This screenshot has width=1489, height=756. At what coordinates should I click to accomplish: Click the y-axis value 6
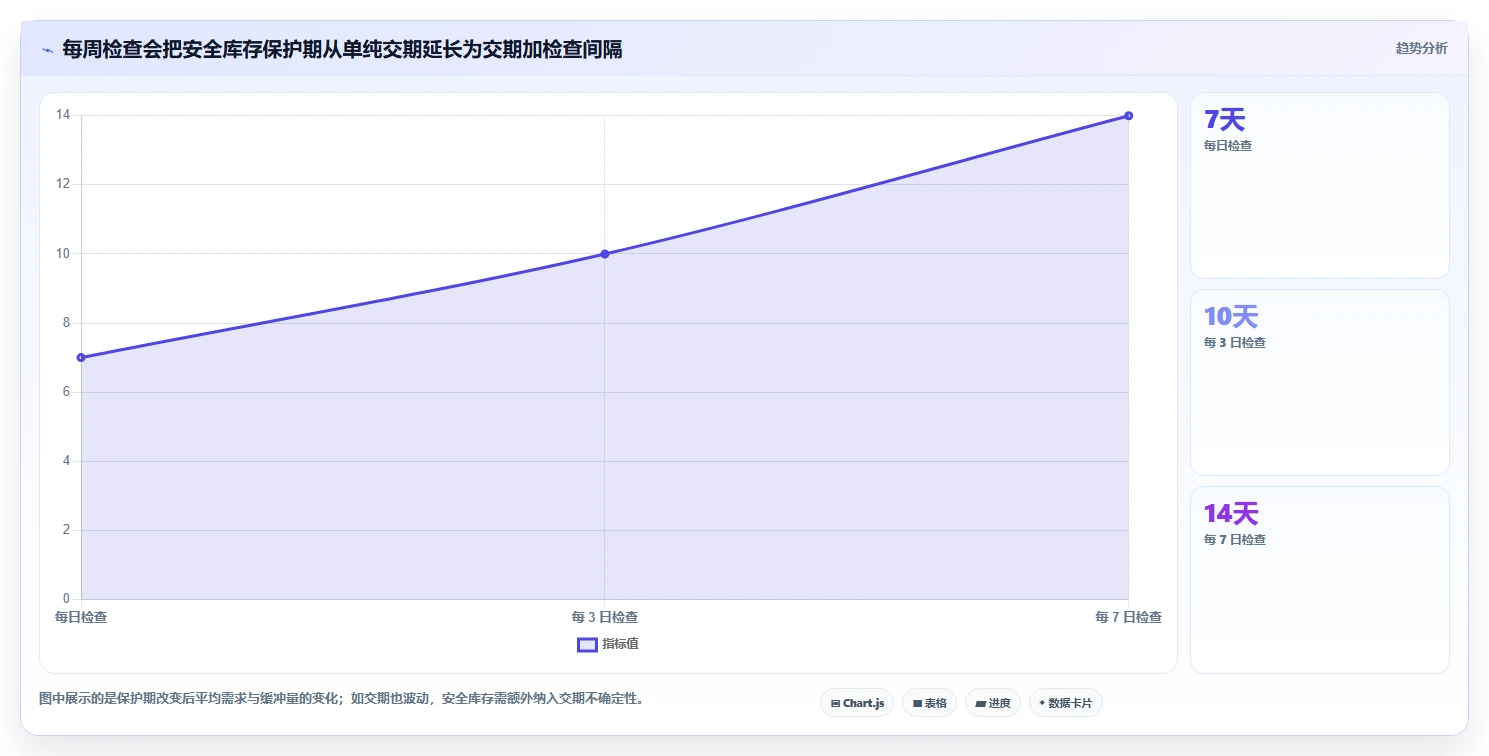tap(66, 392)
